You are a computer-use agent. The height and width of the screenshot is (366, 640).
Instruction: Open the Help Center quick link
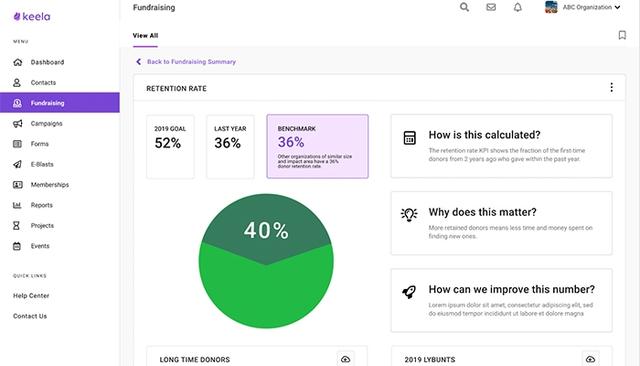(x=31, y=296)
